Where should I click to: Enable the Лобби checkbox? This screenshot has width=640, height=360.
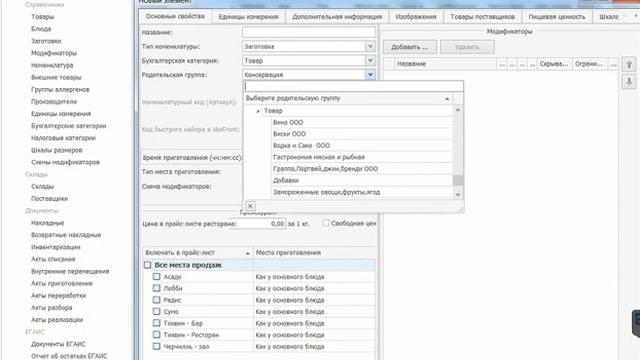[156, 288]
